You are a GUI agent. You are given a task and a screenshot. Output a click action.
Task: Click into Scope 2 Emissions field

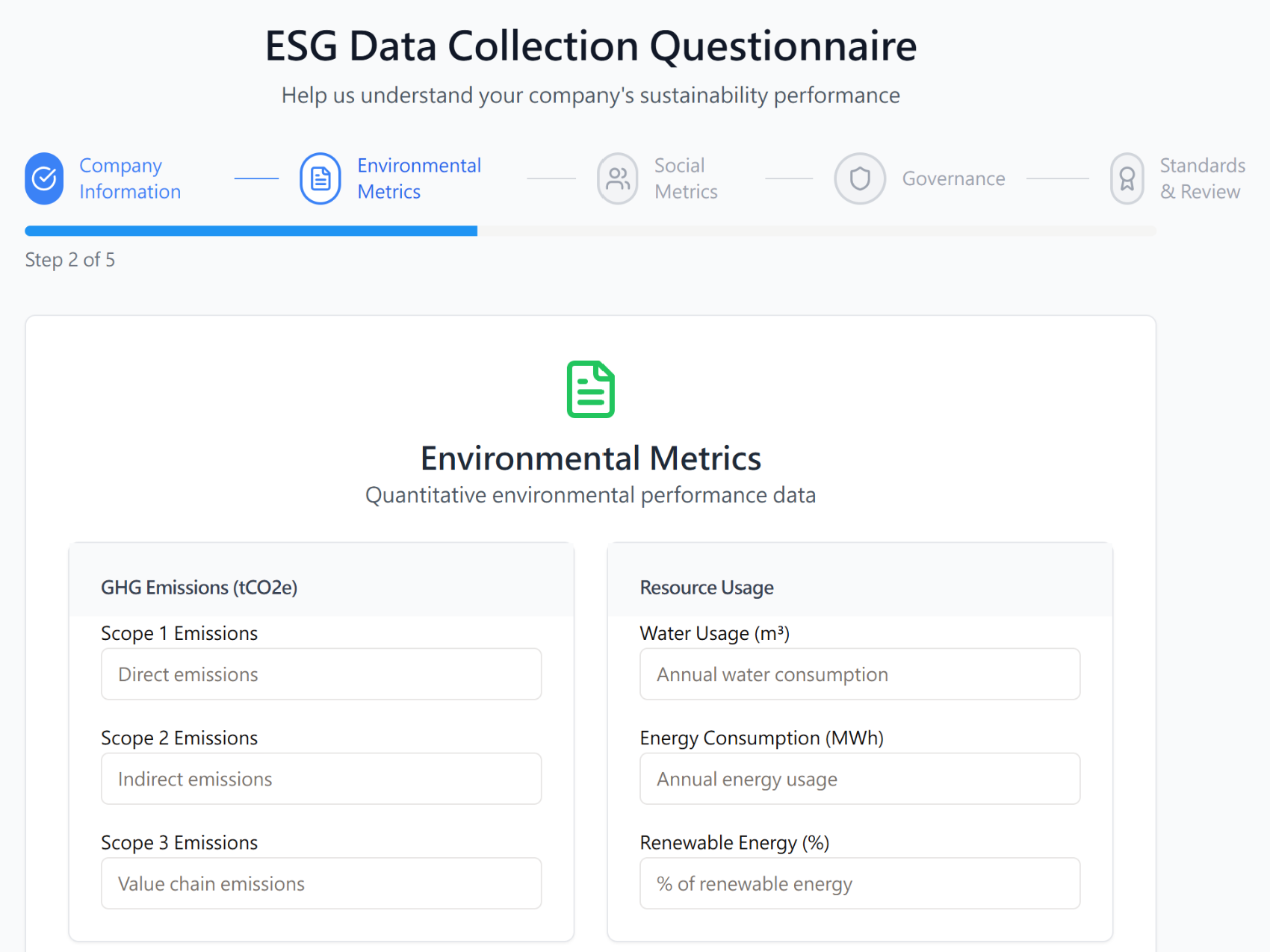coord(321,779)
